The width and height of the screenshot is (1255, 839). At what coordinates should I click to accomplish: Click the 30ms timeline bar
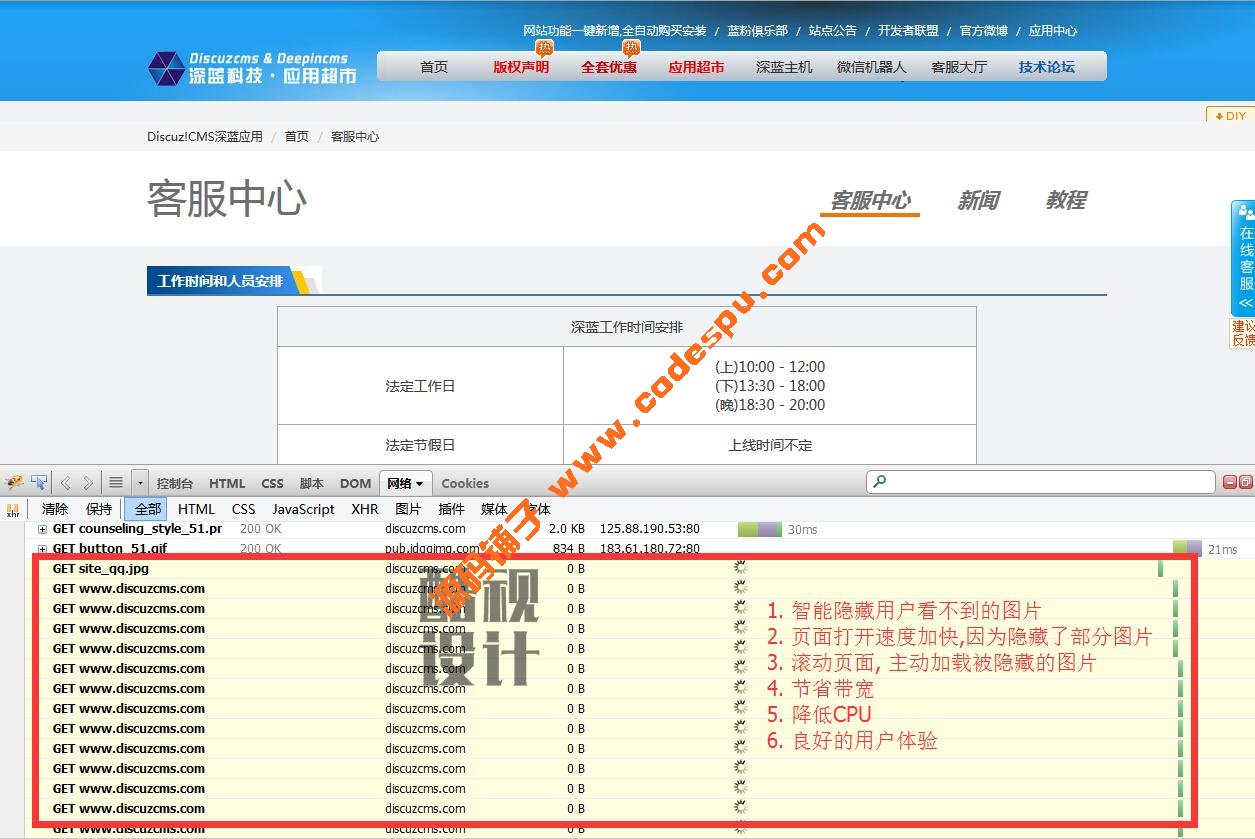click(x=760, y=529)
